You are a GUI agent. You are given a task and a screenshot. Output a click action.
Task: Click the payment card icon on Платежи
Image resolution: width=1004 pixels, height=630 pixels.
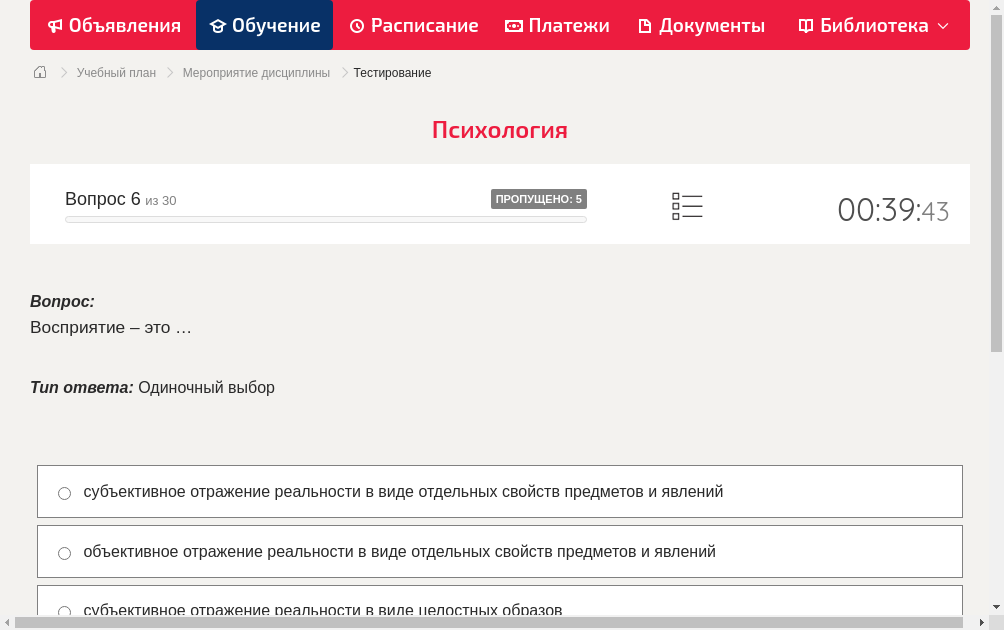pyautogui.click(x=512, y=25)
